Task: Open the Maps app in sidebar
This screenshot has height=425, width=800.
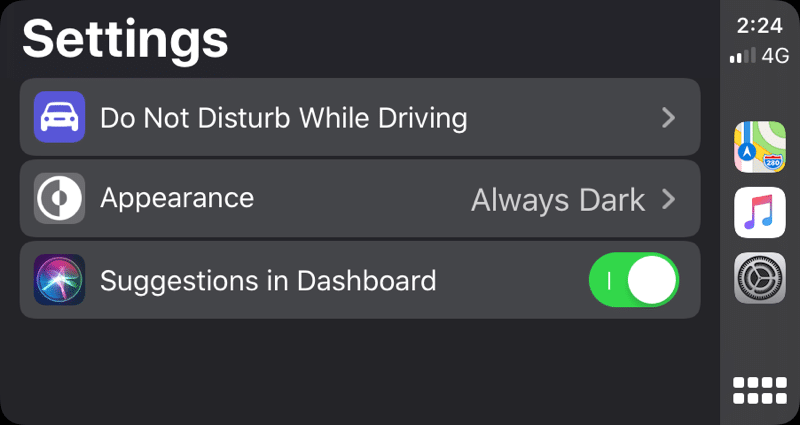Action: [760, 147]
